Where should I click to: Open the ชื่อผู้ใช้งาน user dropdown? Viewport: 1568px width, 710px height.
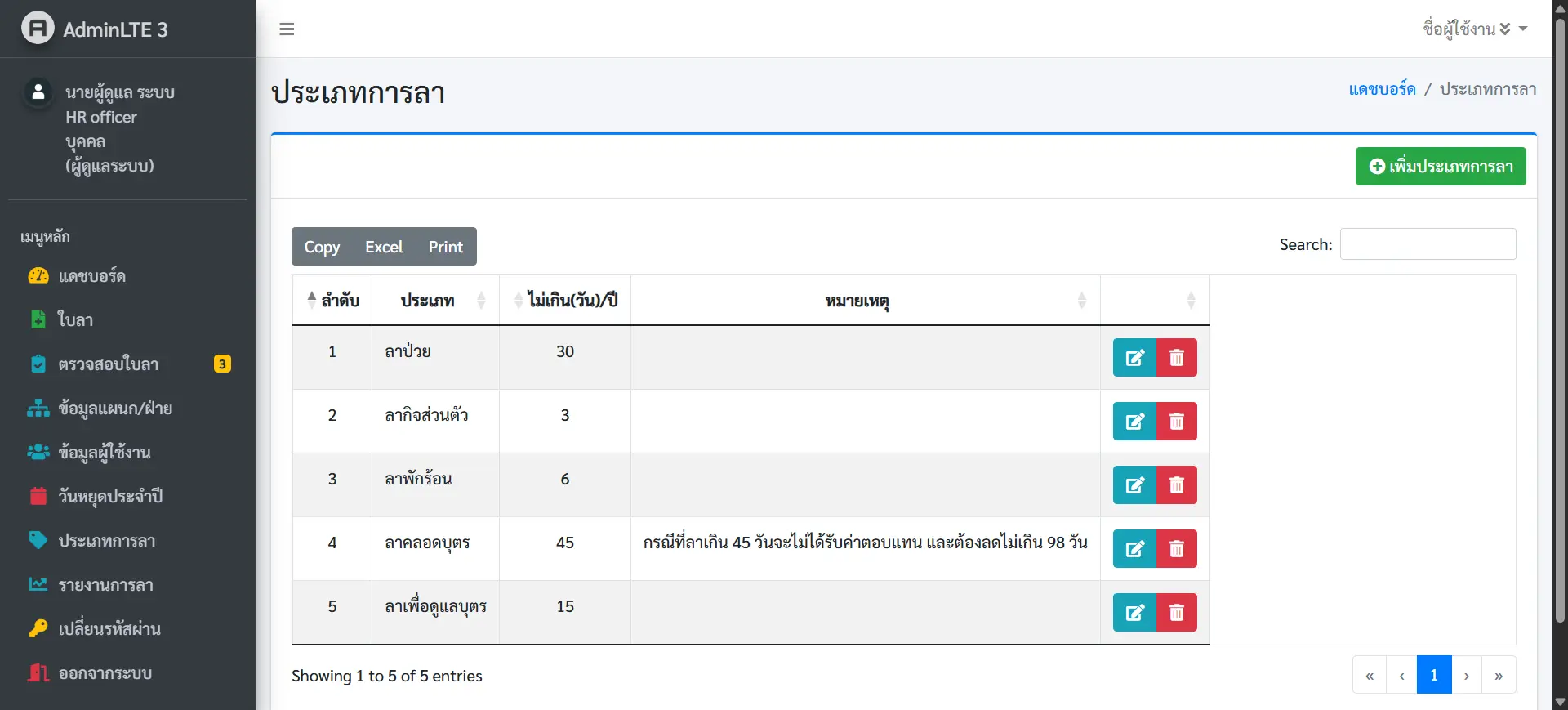pyautogui.click(x=1475, y=29)
